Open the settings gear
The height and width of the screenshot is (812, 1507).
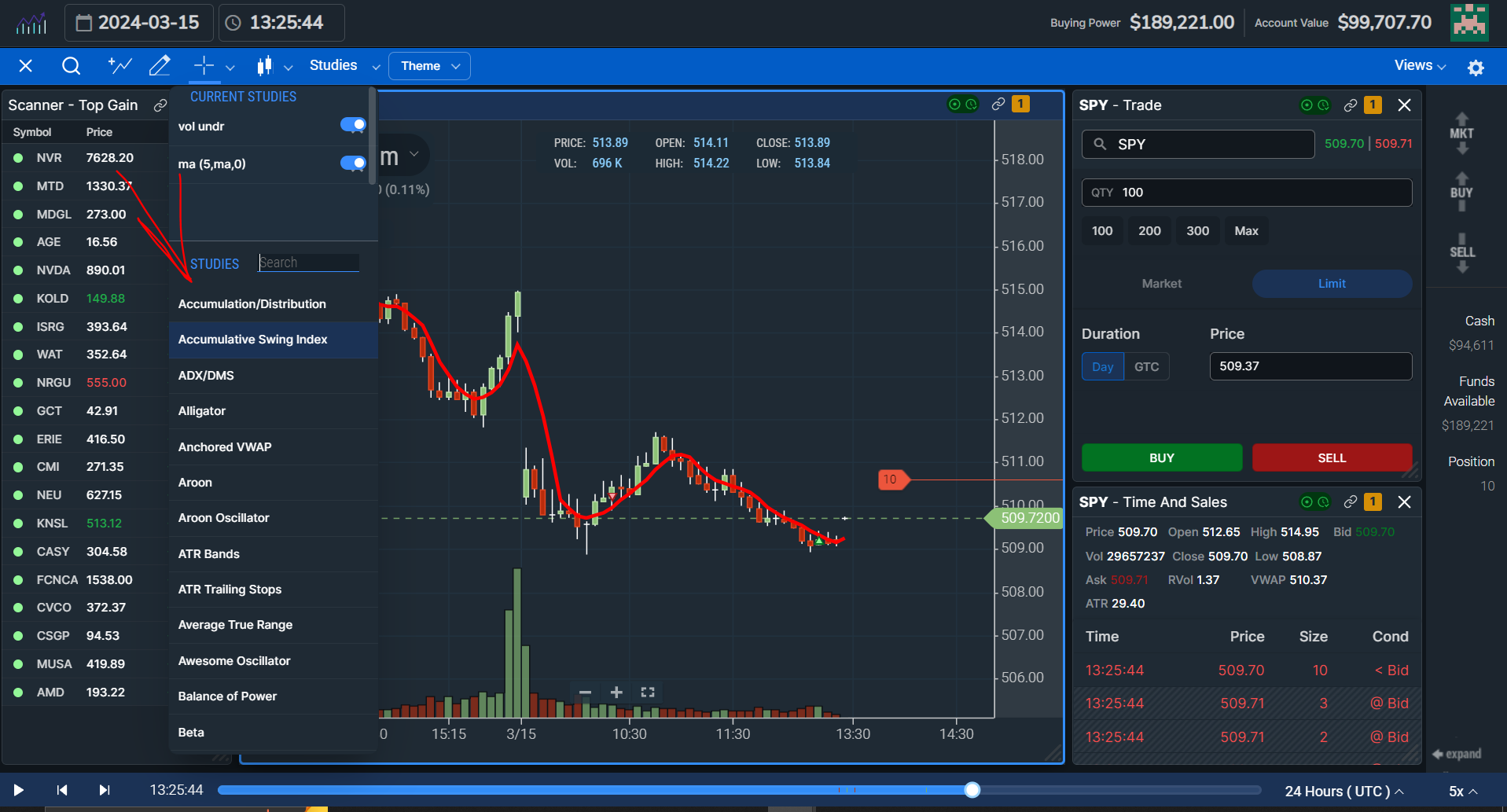1476,68
